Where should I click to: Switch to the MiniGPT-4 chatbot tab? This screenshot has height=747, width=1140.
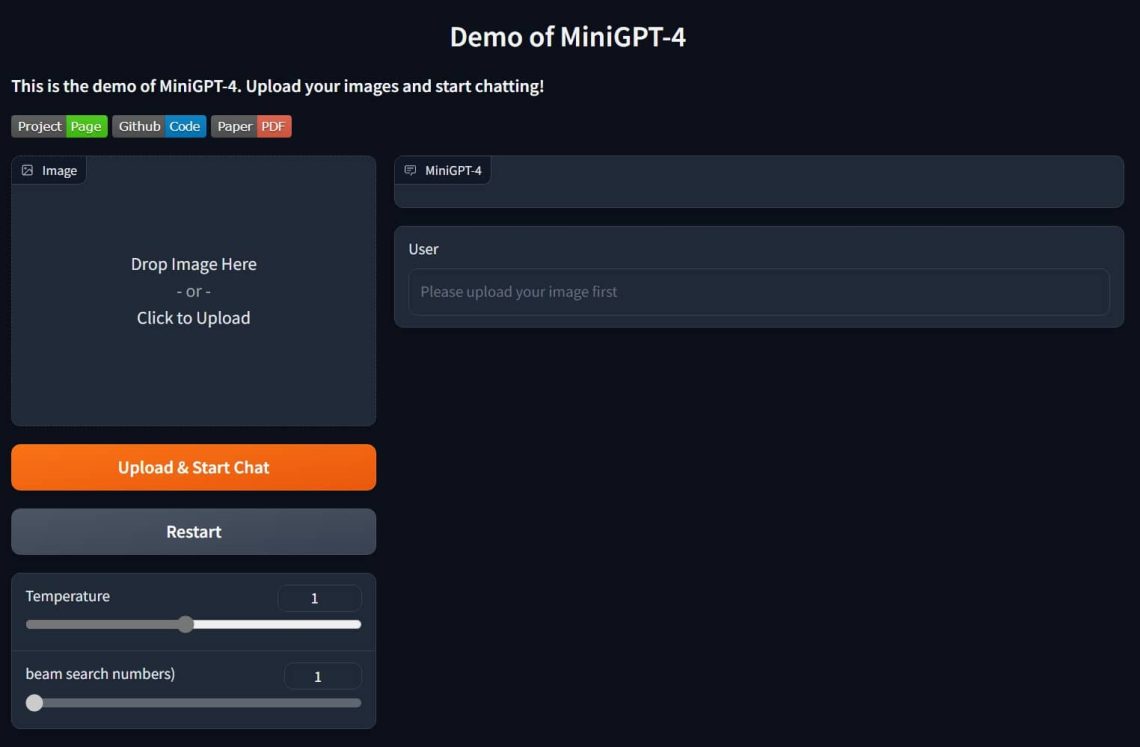pyautogui.click(x=443, y=170)
